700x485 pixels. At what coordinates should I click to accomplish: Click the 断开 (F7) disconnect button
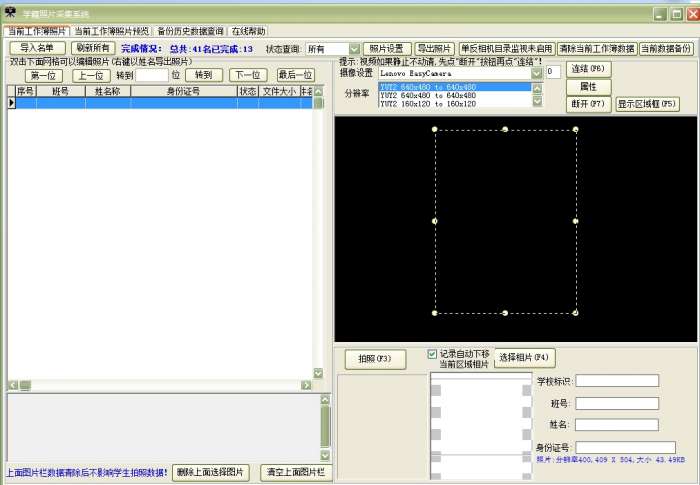pos(588,103)
